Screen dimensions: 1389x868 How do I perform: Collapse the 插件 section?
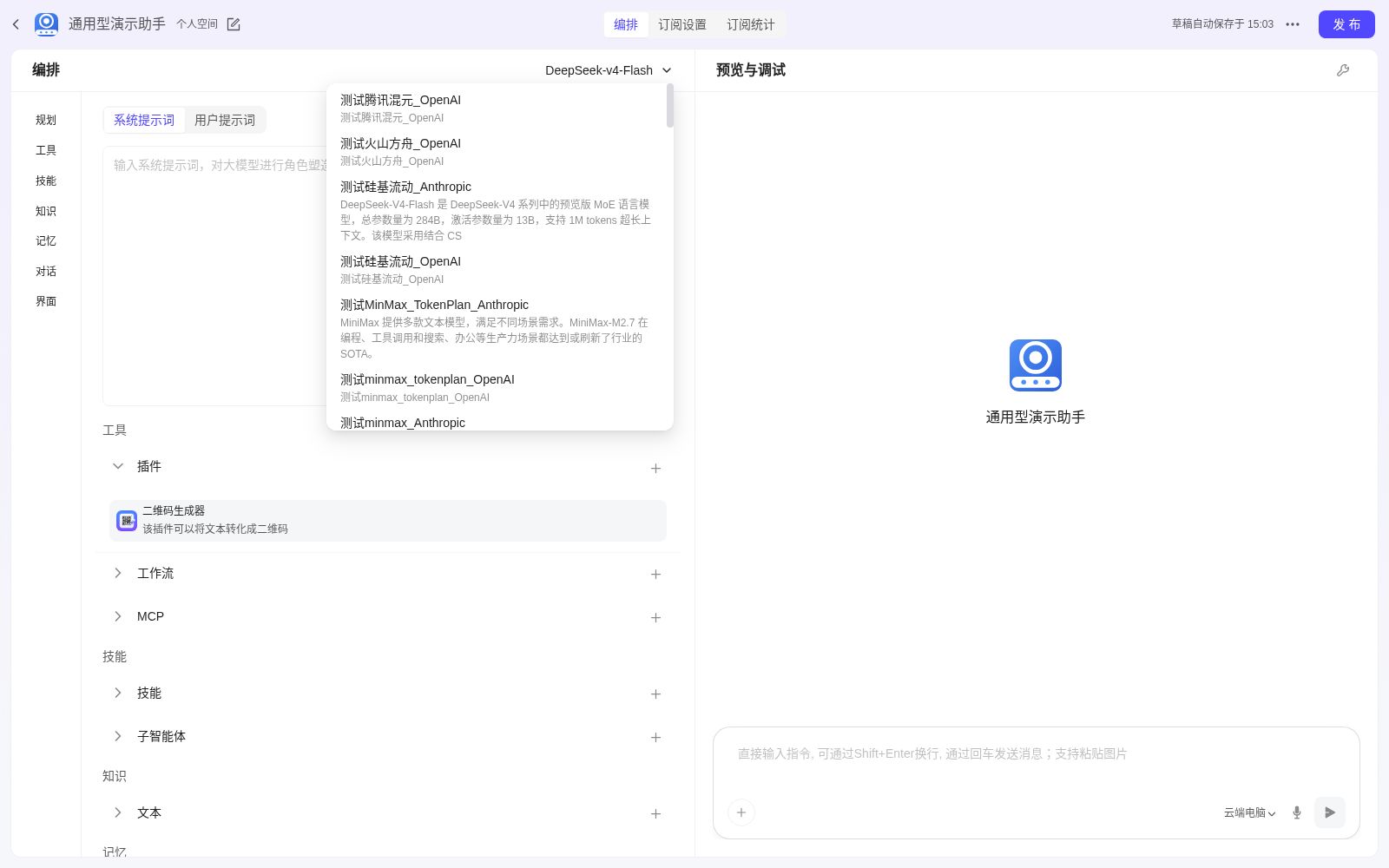pyautogui.click(x=118, y=466)
